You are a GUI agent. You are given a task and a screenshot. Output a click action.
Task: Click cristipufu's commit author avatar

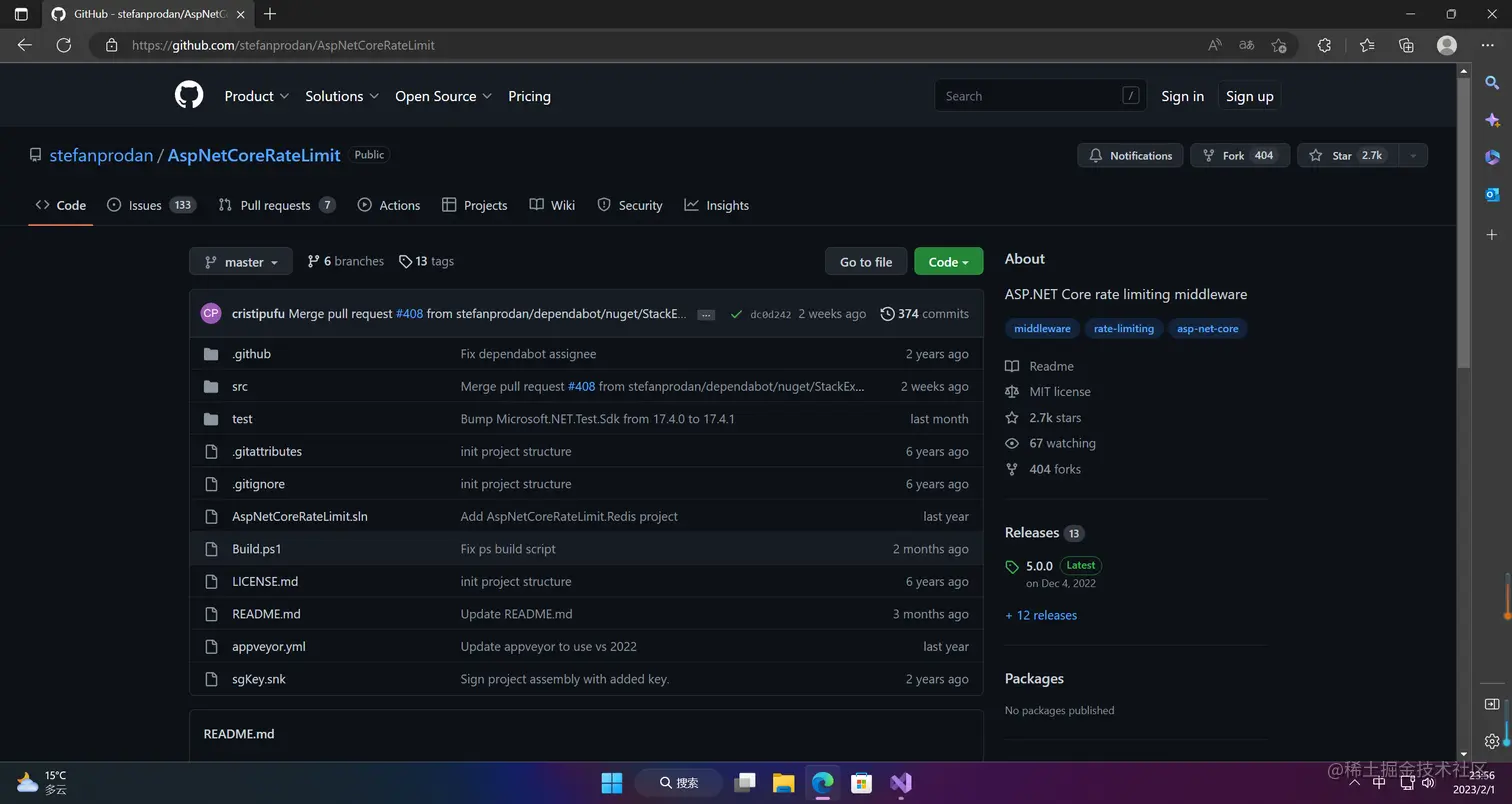(x=211, y=313)
